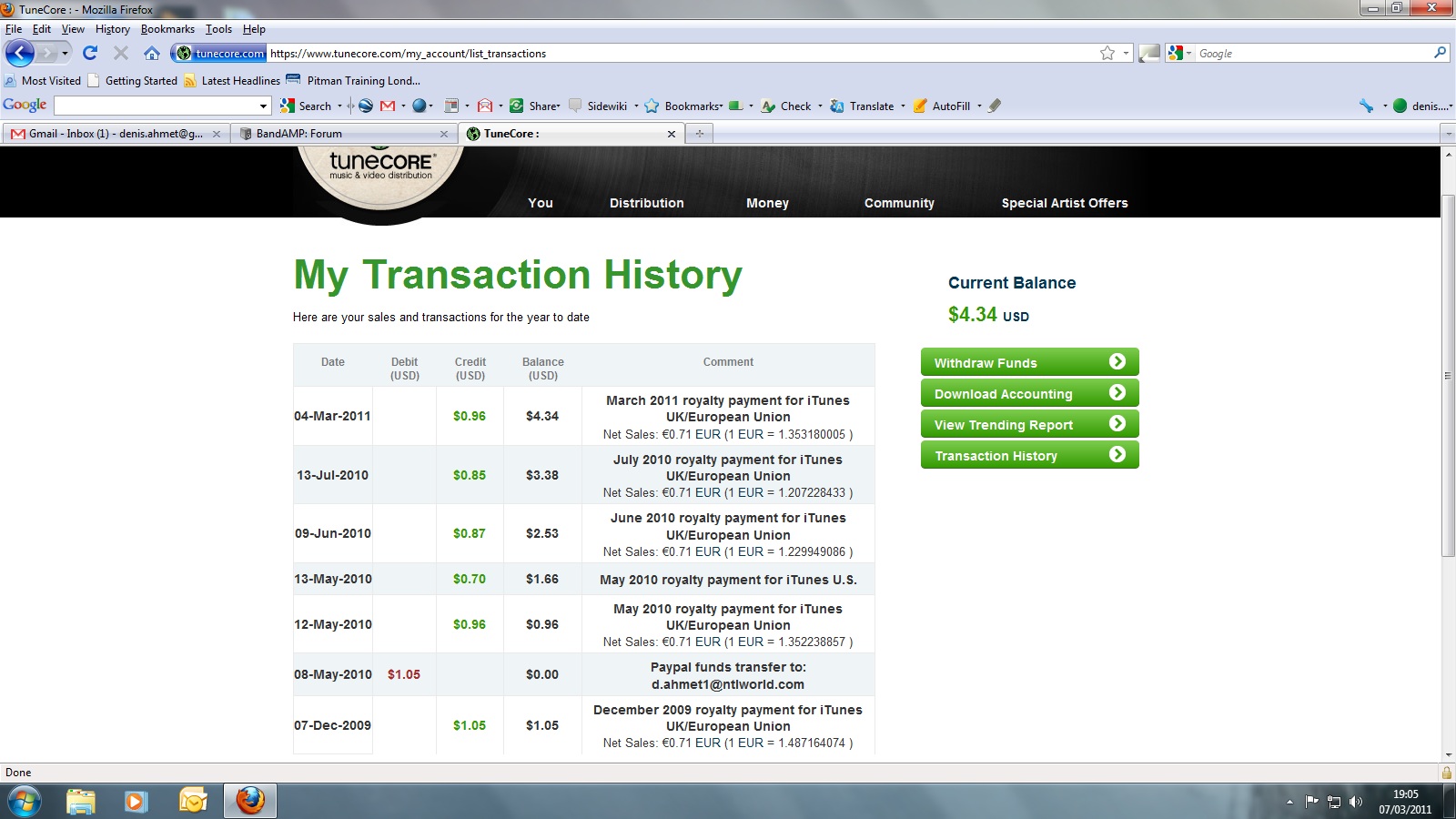
Task: Click the Download Accounting button
Action: [x=1030, y=393]
